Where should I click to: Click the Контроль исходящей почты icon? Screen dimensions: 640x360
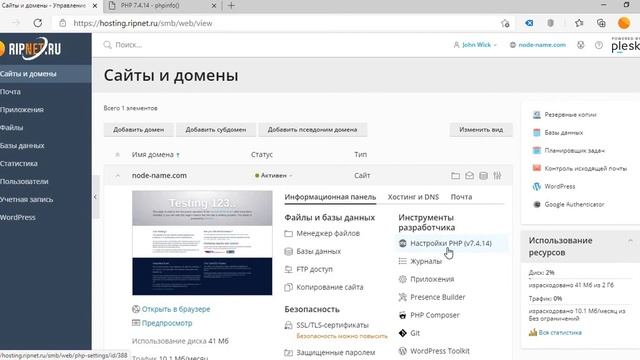coord(537,168)
